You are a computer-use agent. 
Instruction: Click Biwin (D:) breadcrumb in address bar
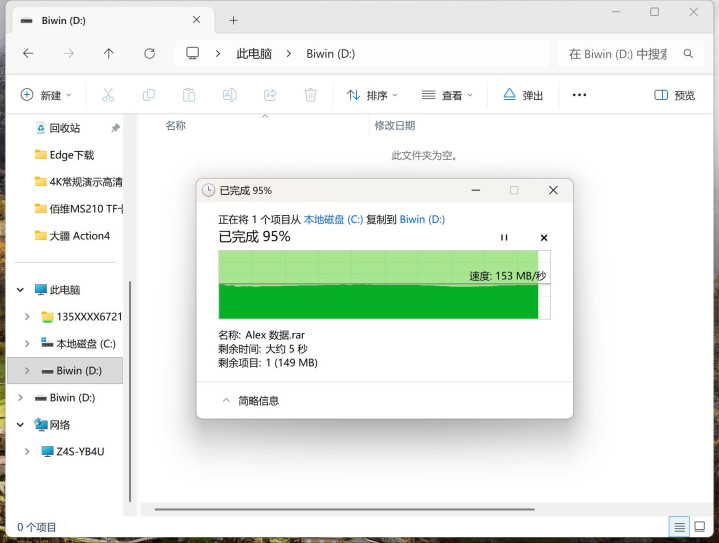[x=331, y=54]
